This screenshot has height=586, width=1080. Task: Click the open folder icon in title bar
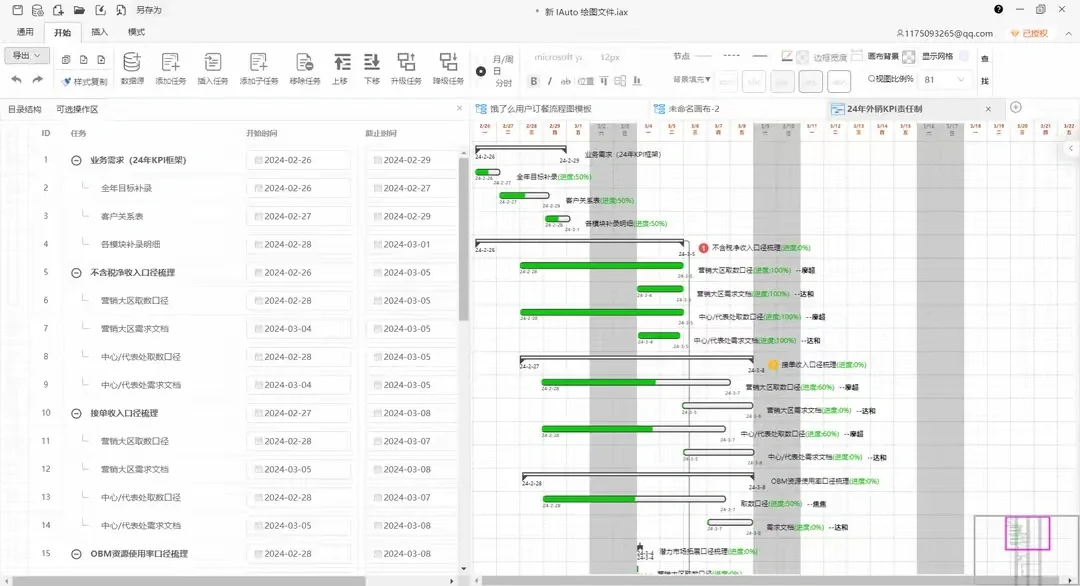coord(79,10)
